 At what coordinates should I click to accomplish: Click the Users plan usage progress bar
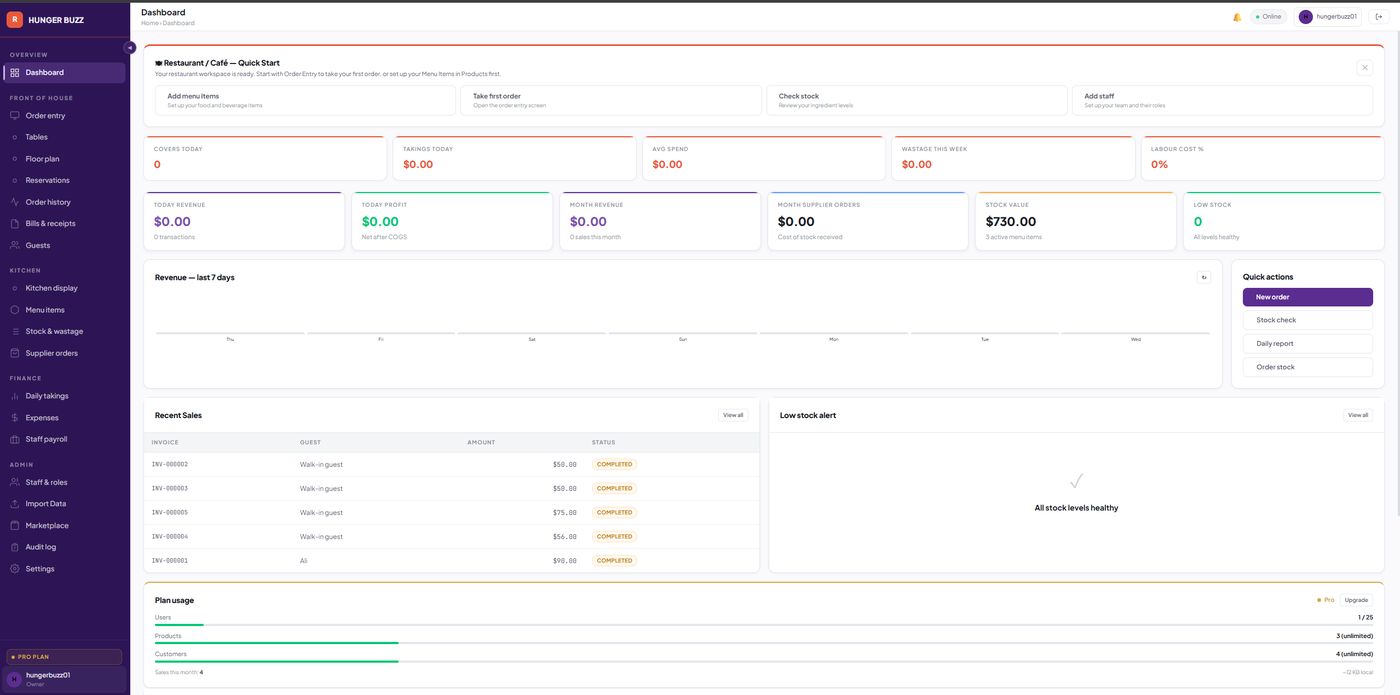764,625
